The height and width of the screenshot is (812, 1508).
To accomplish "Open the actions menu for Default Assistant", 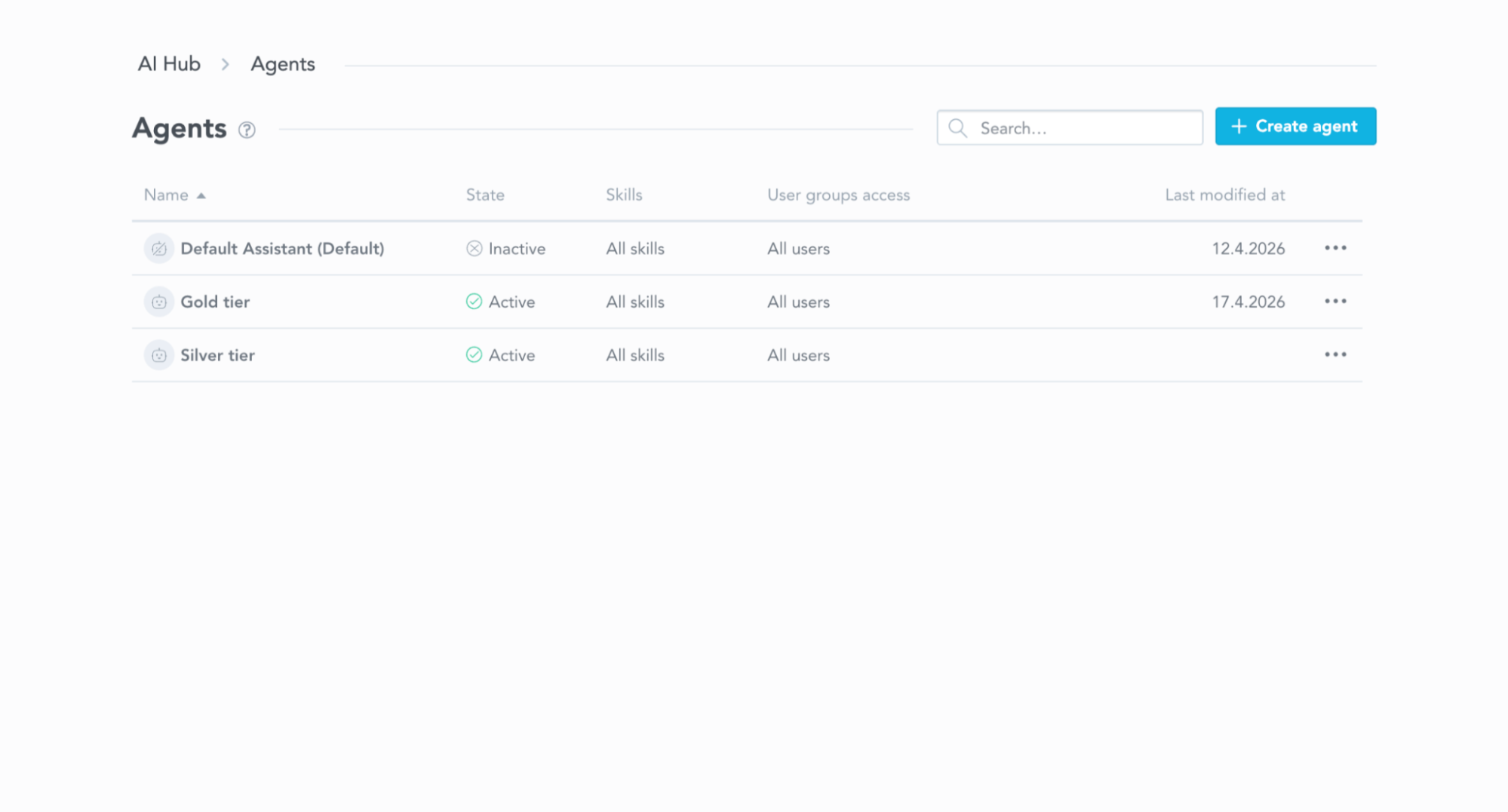I will pyautogui.click(x=1335, y=248).
